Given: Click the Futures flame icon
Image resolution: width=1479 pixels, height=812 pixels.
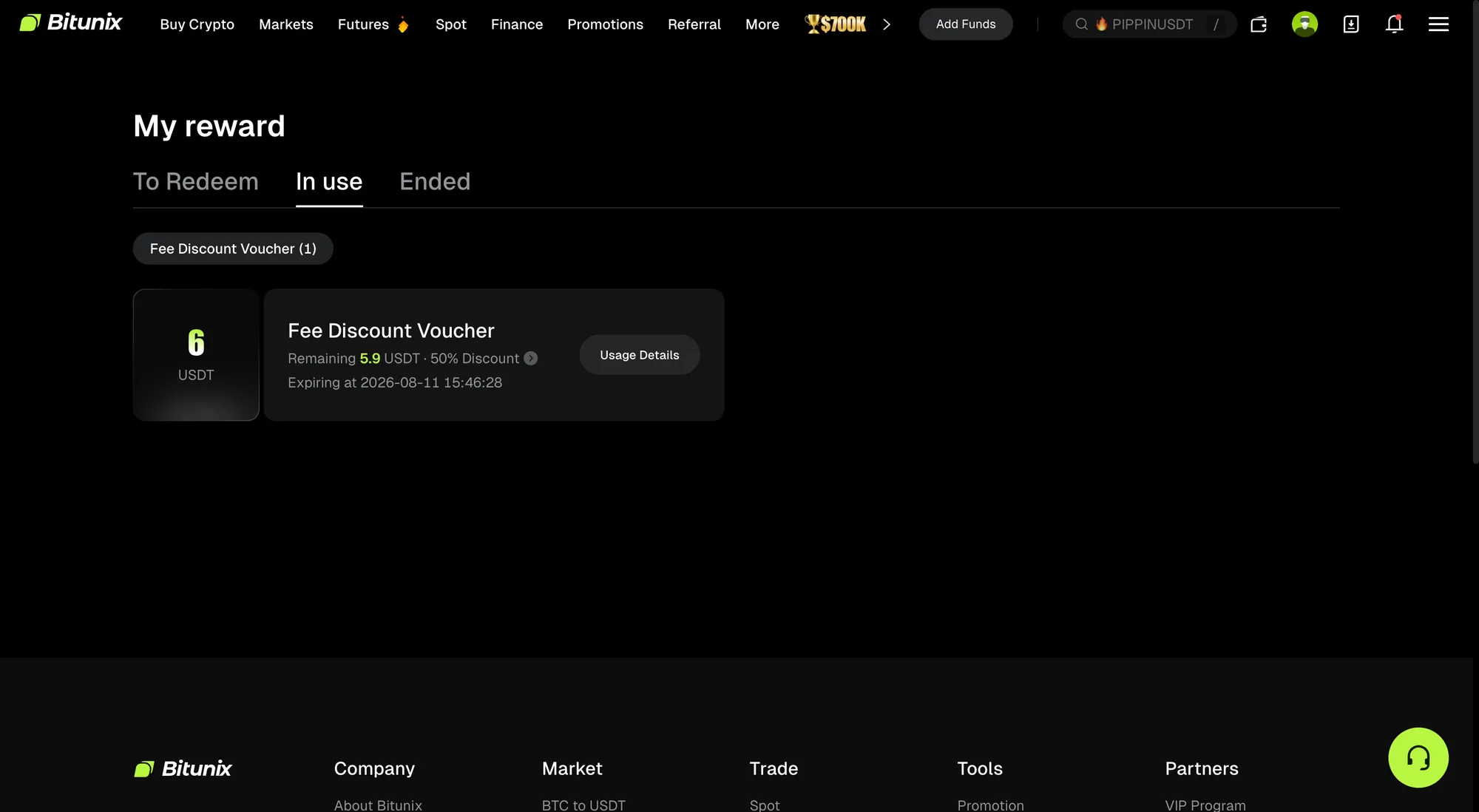Looking at the screenshot, I should 403,25.
